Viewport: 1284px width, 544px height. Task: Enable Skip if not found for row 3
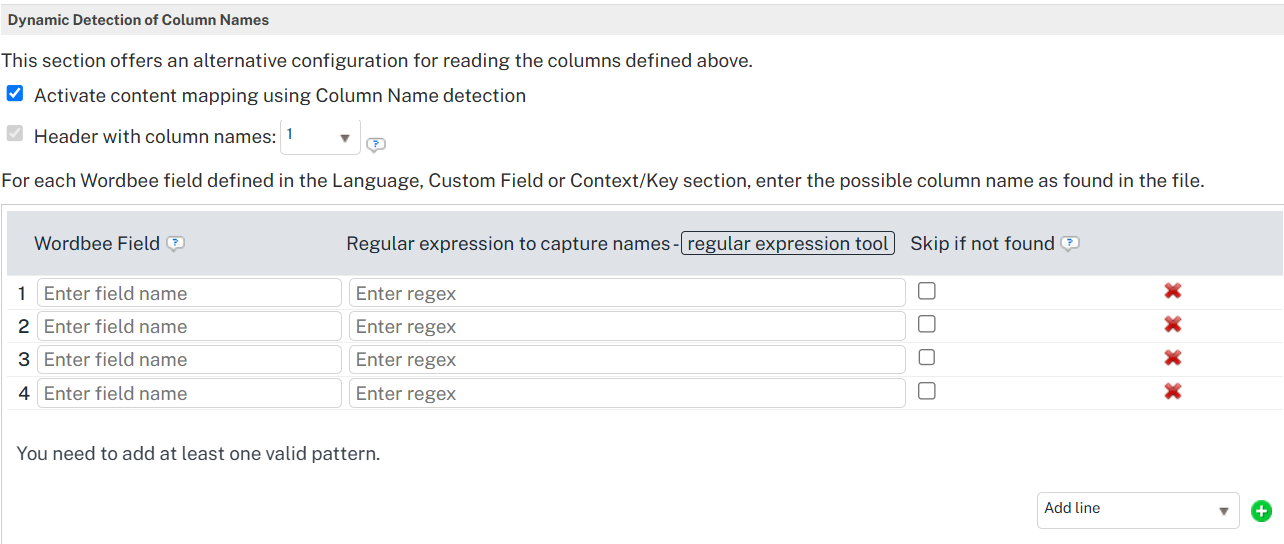[927, 357]
